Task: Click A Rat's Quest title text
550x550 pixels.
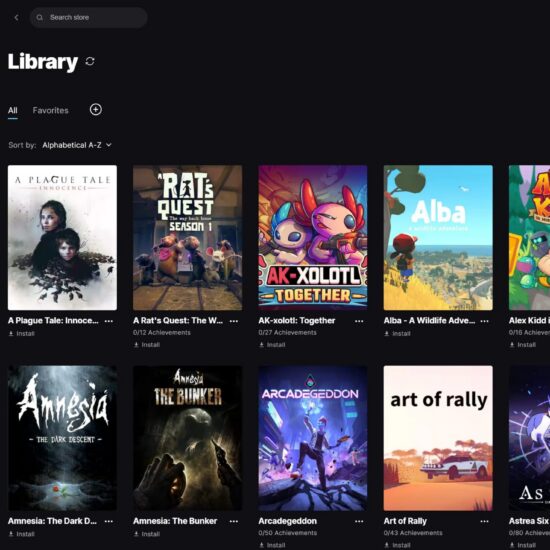Action: coord(178,321)
